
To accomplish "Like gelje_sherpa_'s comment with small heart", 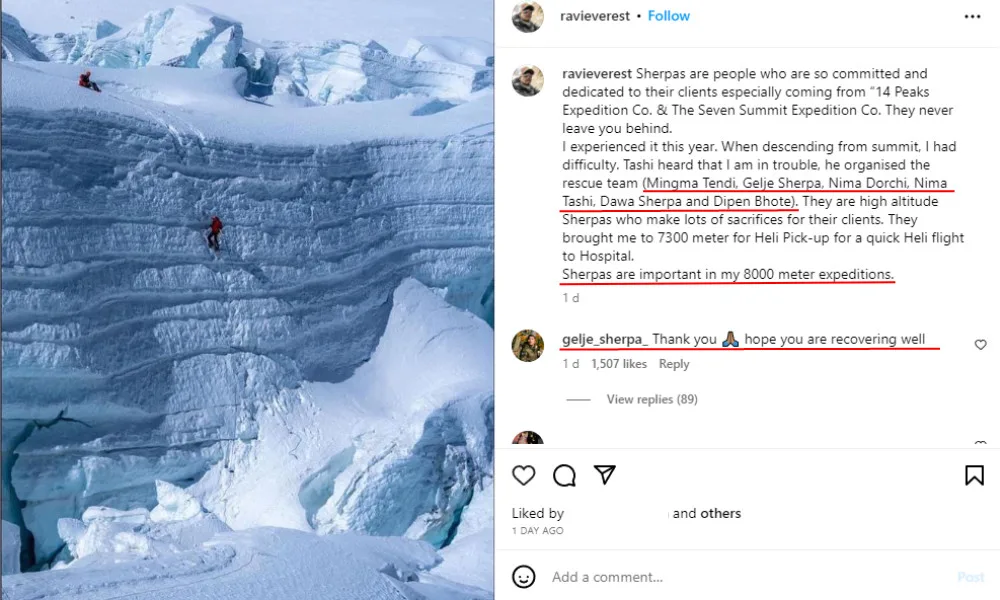I will [x=980, y=345].
